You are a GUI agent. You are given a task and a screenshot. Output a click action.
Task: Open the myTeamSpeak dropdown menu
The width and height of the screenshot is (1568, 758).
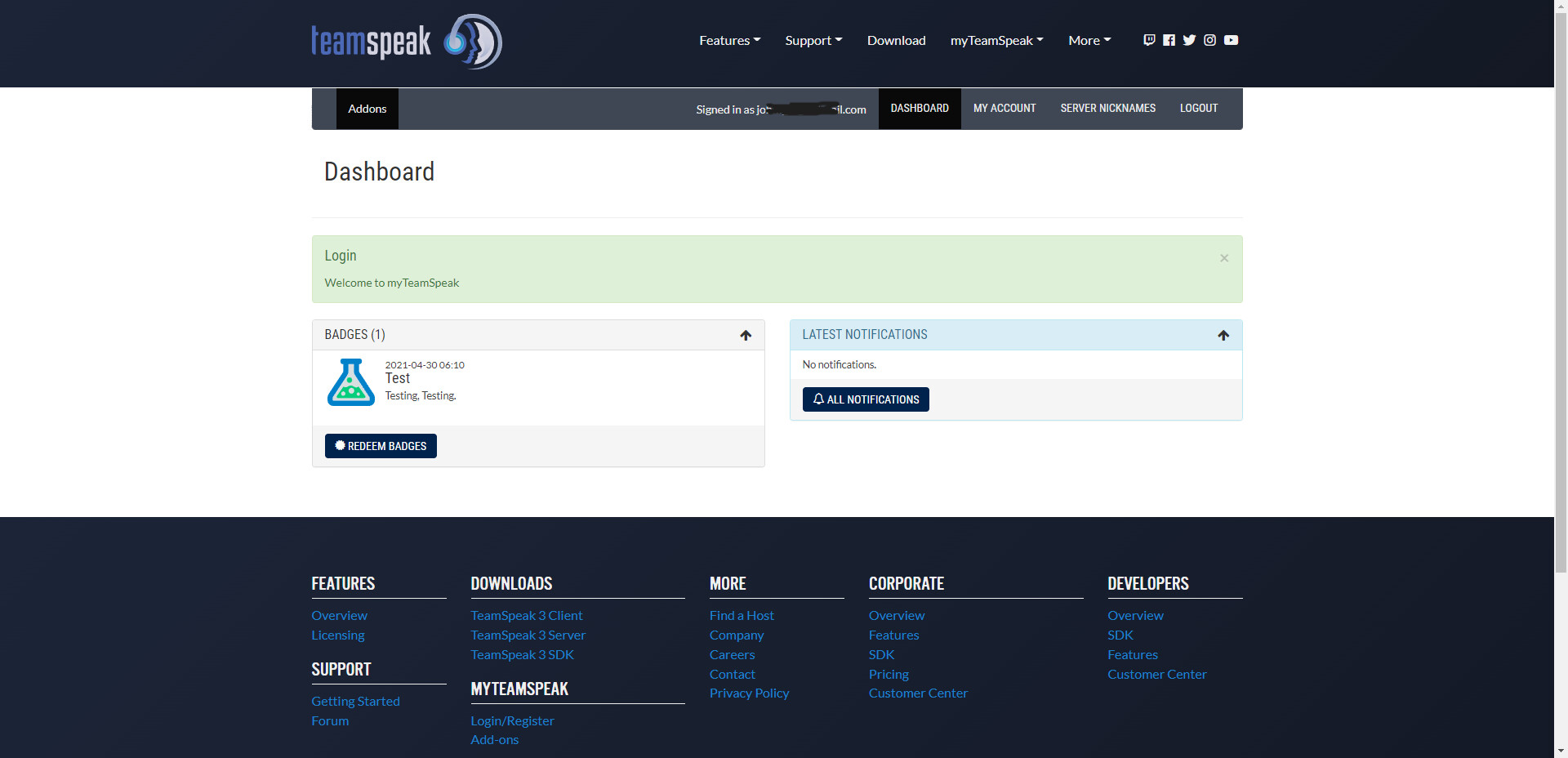(x=996, y=40)
